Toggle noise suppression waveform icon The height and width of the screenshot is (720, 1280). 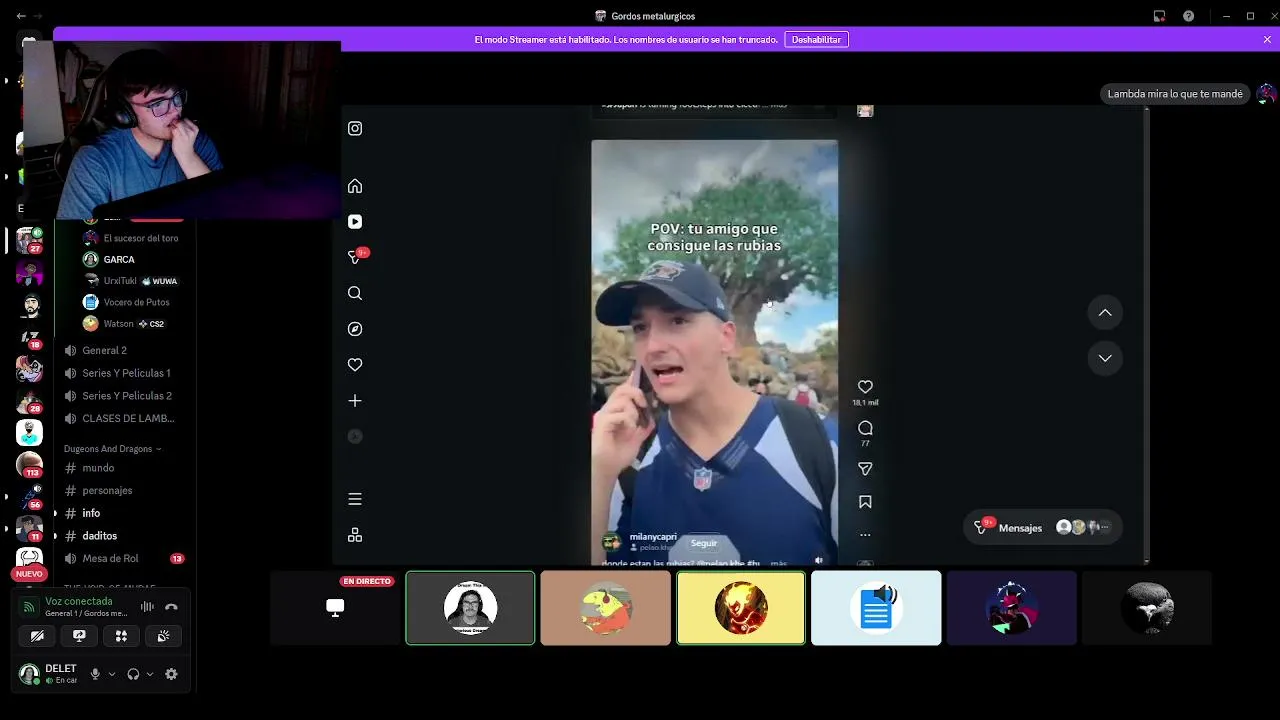click(x=147, y=606)
